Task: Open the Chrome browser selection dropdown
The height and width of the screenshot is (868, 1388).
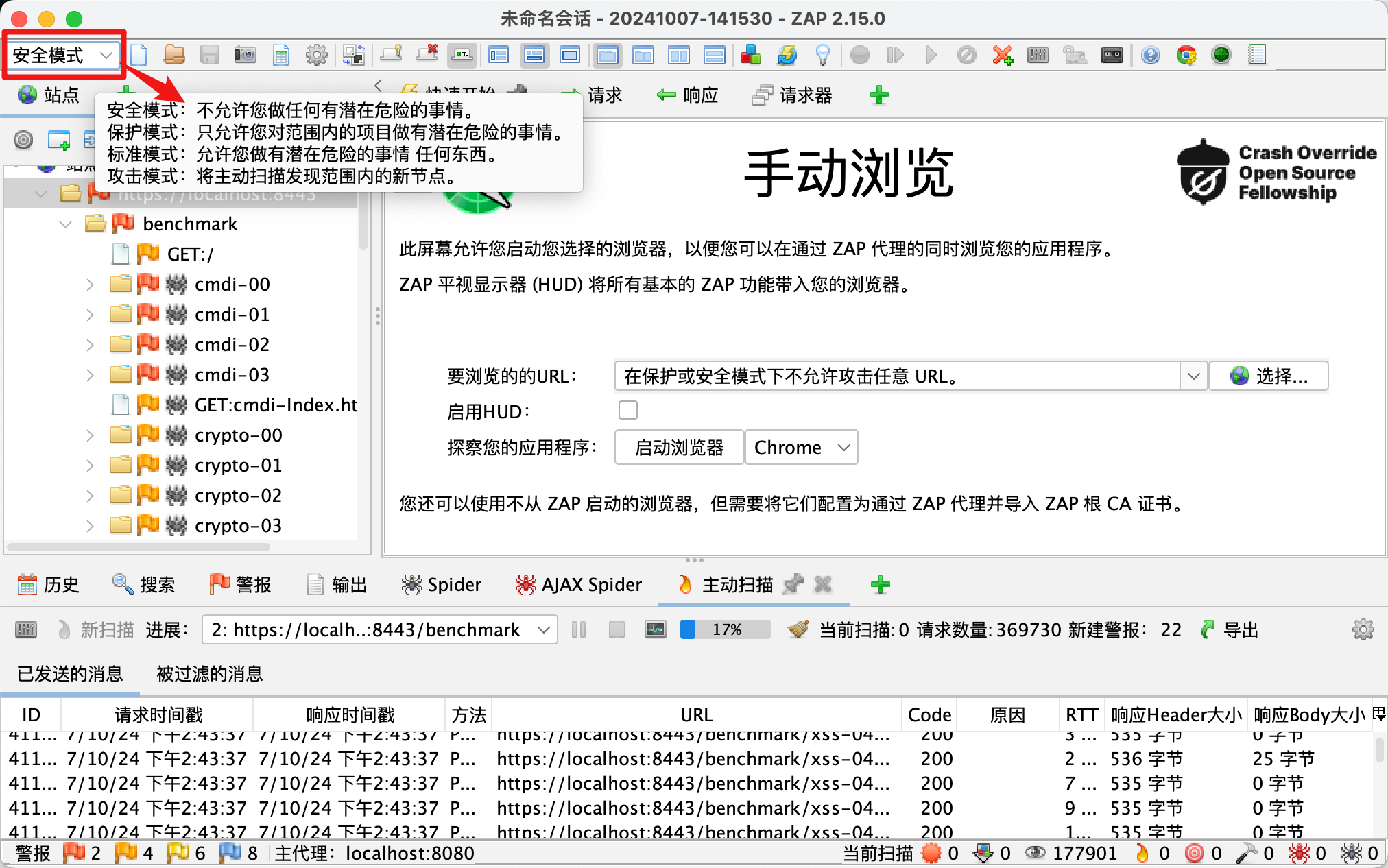Action: click(801, 447)
